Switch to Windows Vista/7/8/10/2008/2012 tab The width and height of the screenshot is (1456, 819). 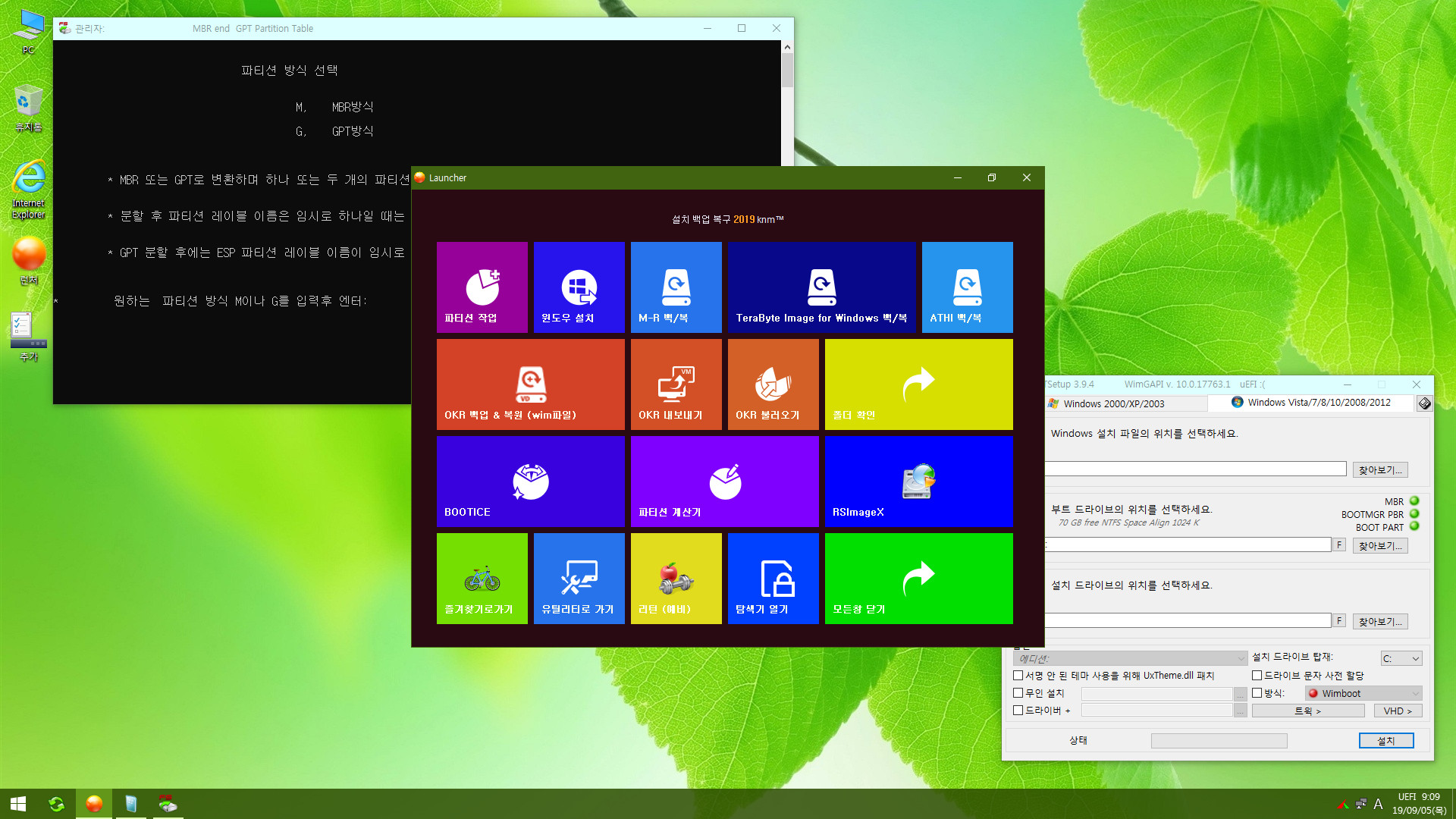pyautogui.click(x=1311, y=403)
